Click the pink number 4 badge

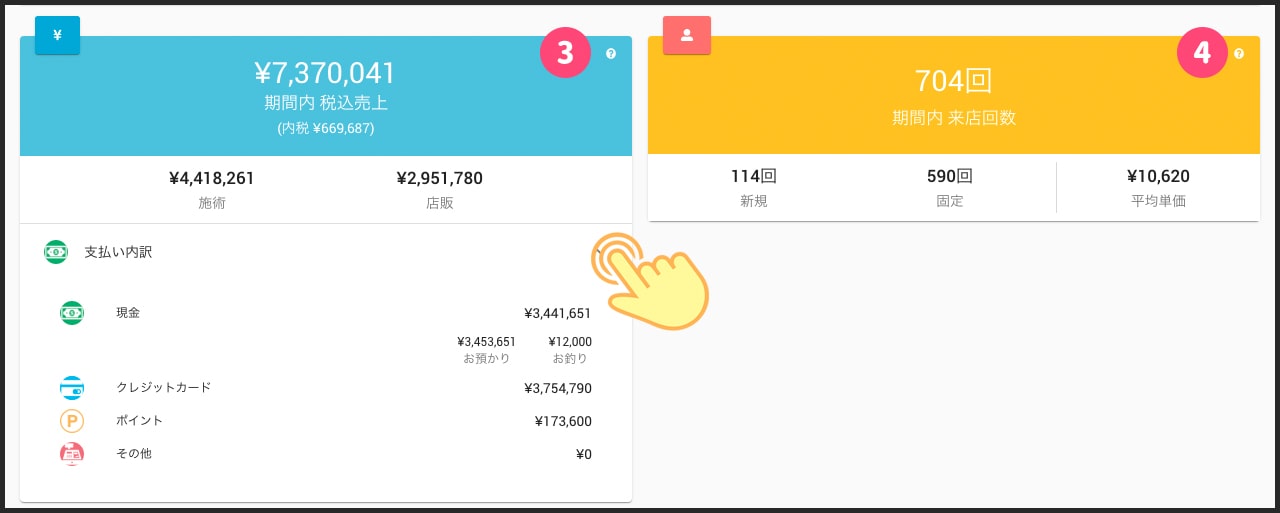tap(1202, 53)
